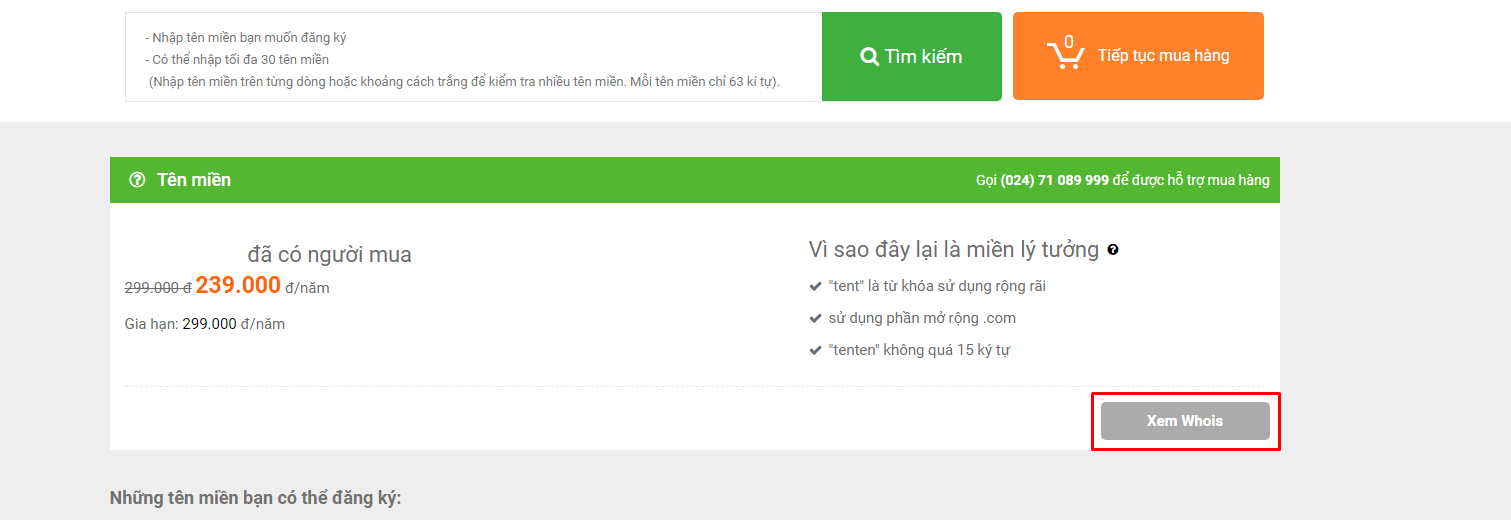Screen dimensions: 1511x520
Task: Continue shopping via Tiếp tục mua hàng
Action: (x=1138, y=56)
